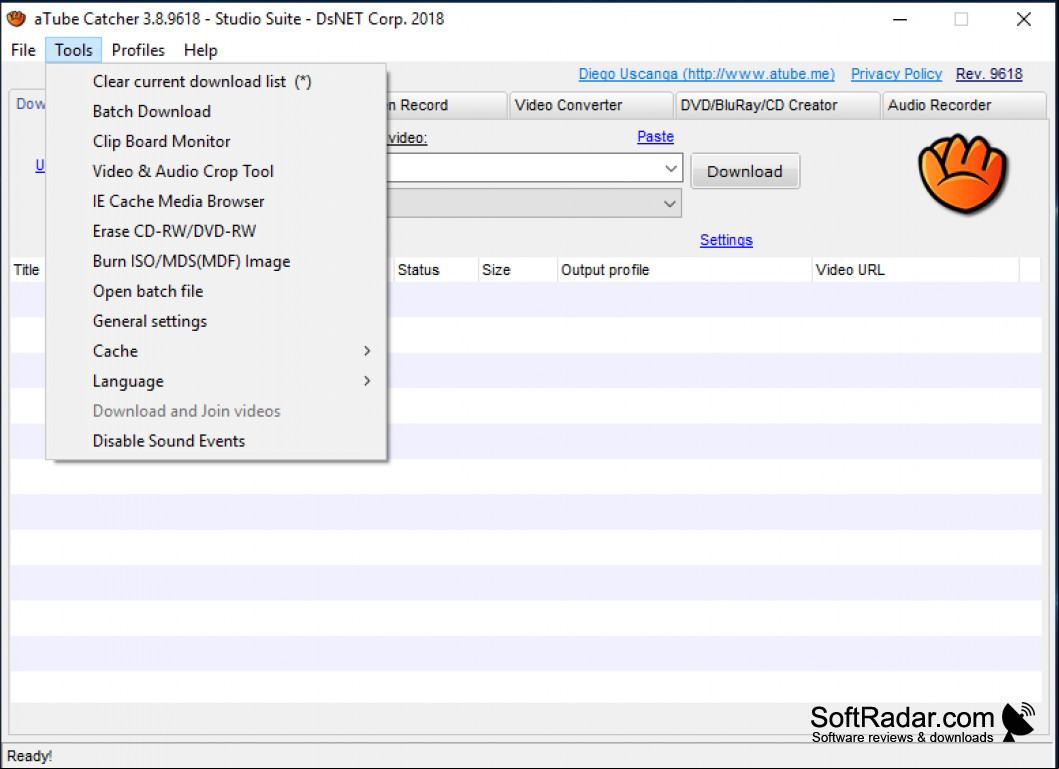Switch to Video Converter tab
The height and width of the screenshot is (769, 1059).
pyautogui.click(x=591, y=105)
